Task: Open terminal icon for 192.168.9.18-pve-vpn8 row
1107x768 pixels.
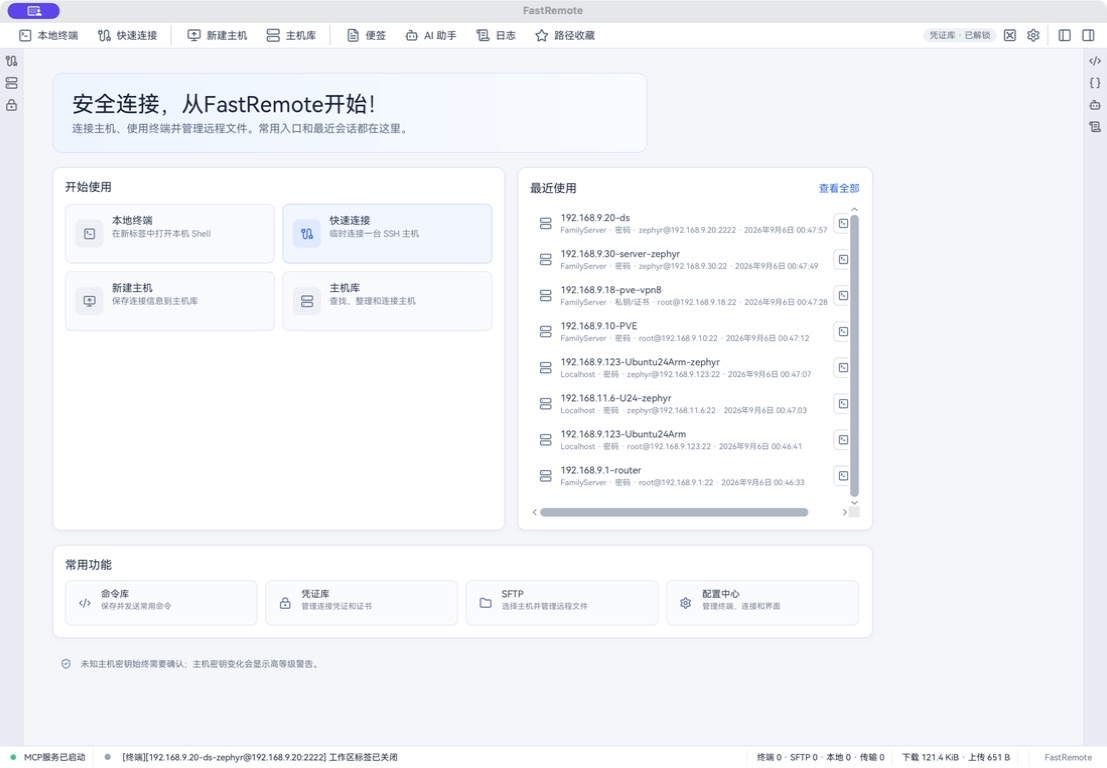Action: point(842,296)
